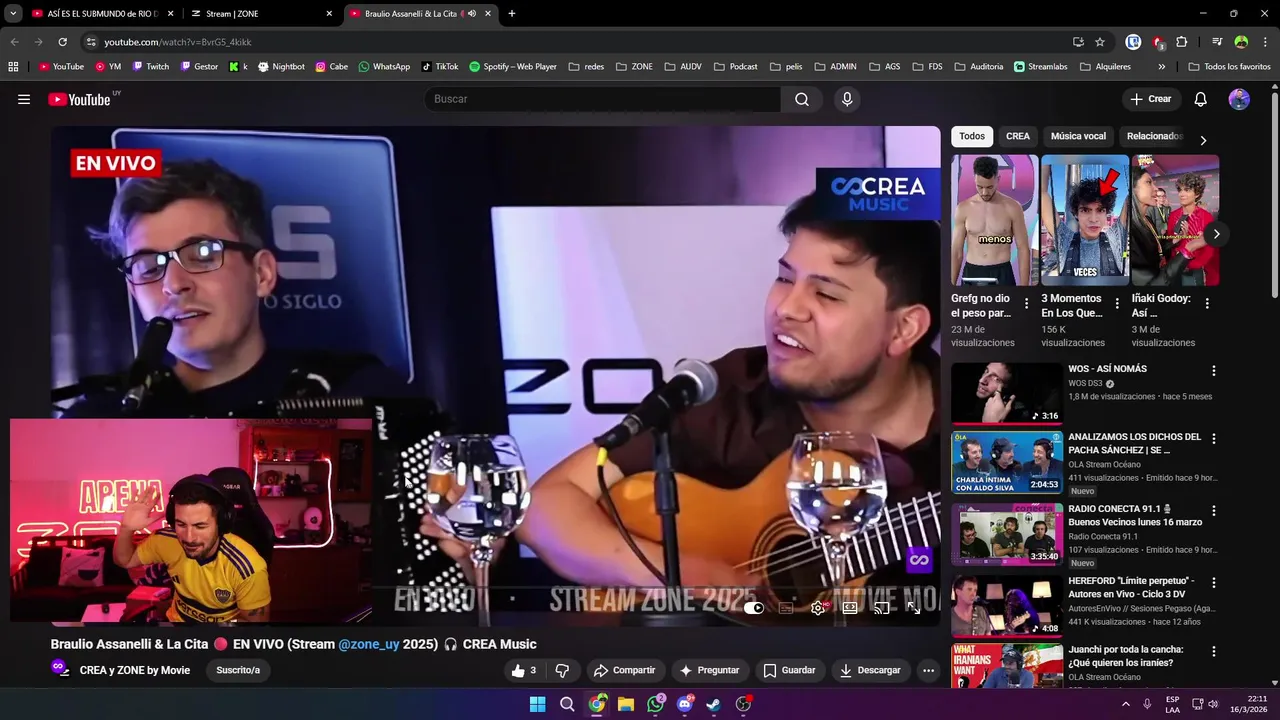This screenshot has height=720, width=1280.
Task: Open the Windows Start button
Action: coord(537,704)
